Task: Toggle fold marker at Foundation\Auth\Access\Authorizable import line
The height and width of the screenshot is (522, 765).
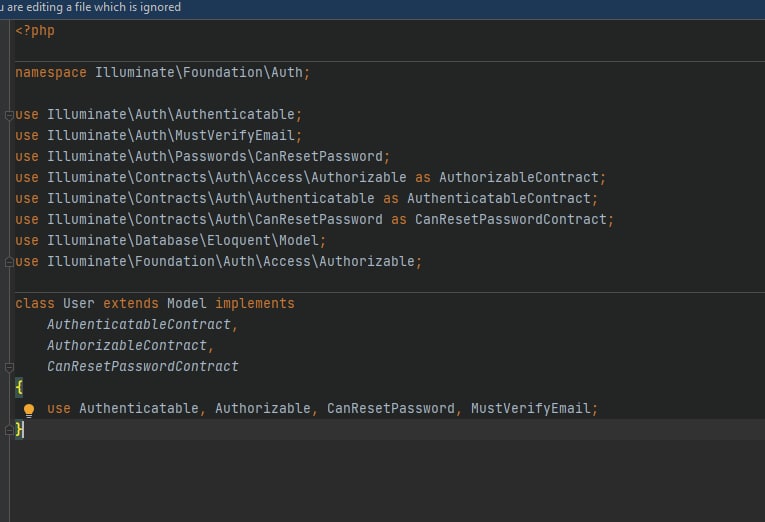Action: pyautogui.click(x=9, y=262)
